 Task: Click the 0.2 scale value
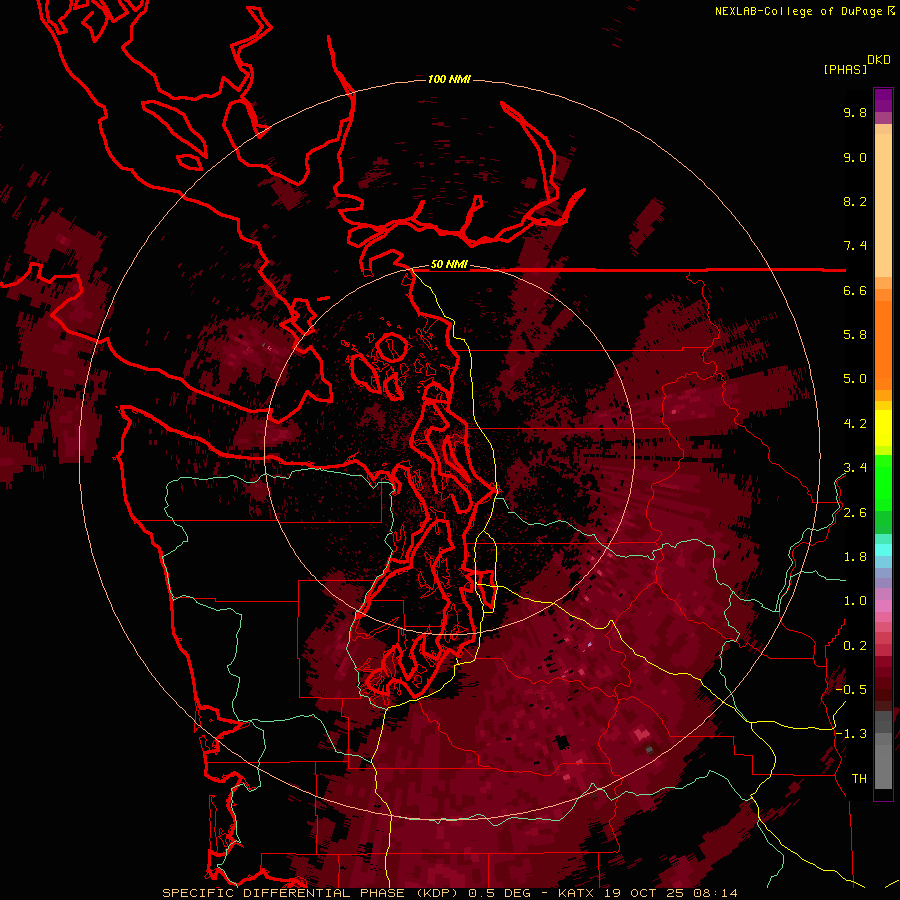coord(855,646)
